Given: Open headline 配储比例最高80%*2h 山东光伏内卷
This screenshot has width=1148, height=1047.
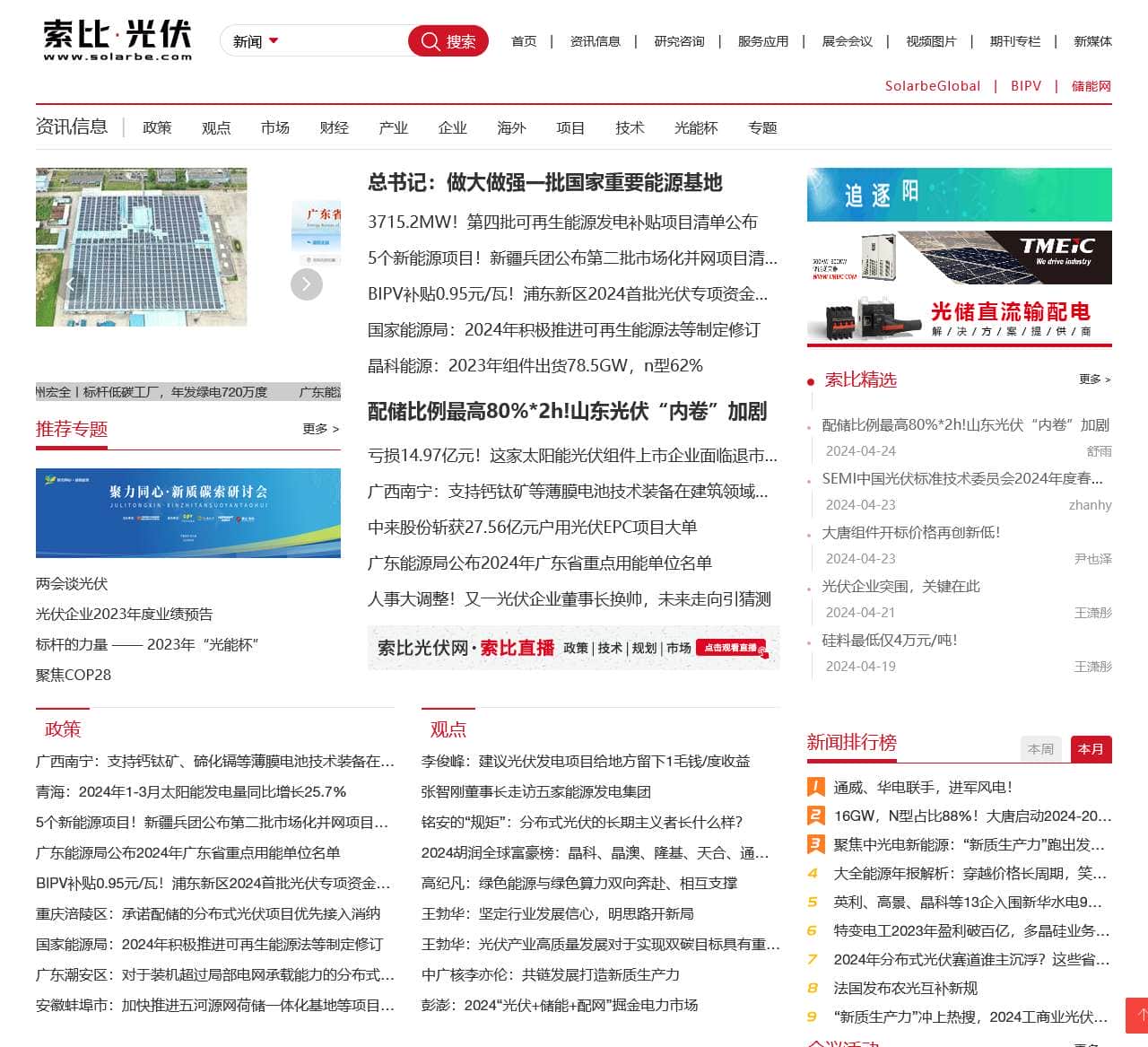Looking at the screenshot, I should 568,411.
